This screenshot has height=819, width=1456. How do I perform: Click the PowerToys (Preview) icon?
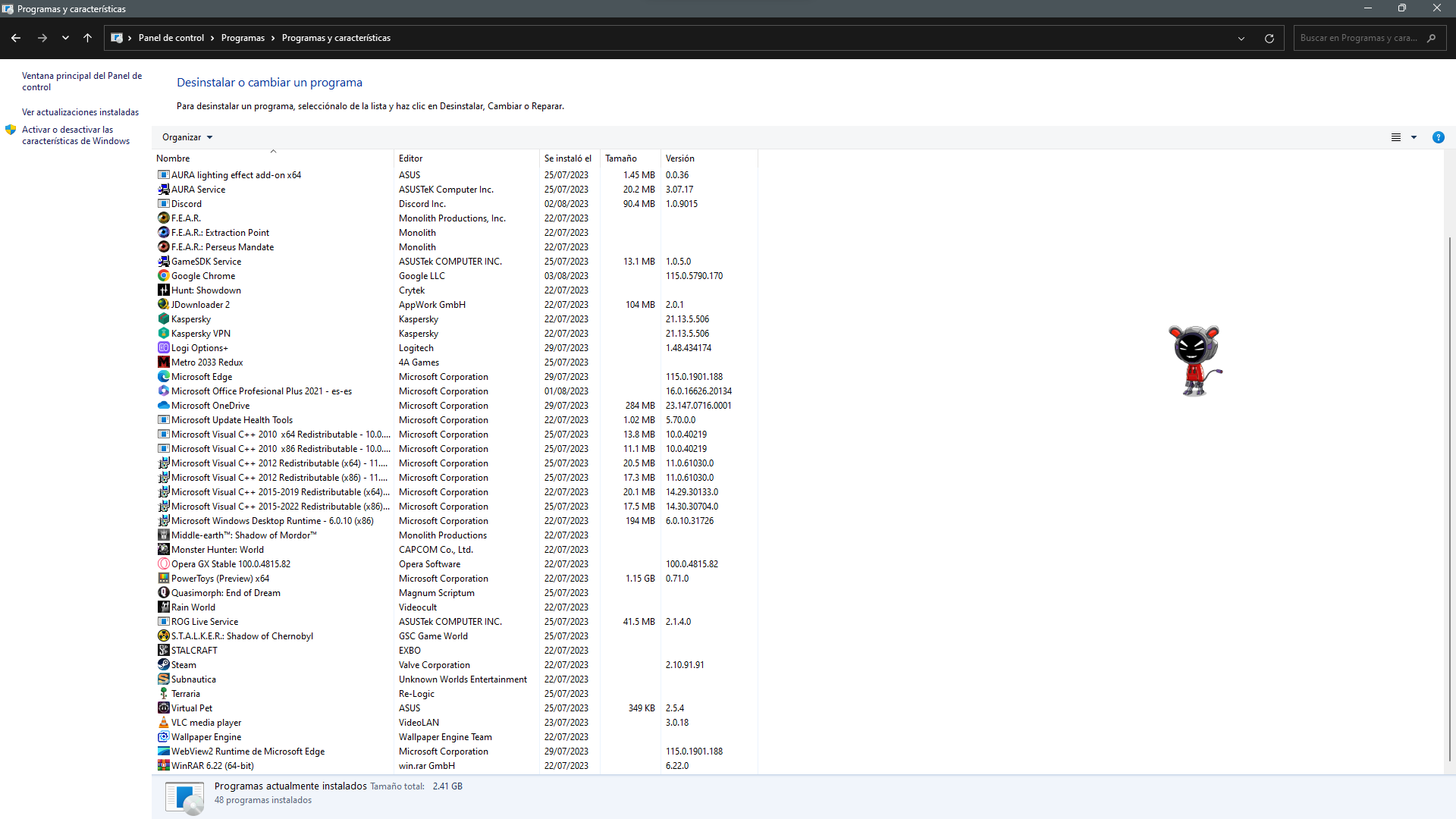[163, 578]
